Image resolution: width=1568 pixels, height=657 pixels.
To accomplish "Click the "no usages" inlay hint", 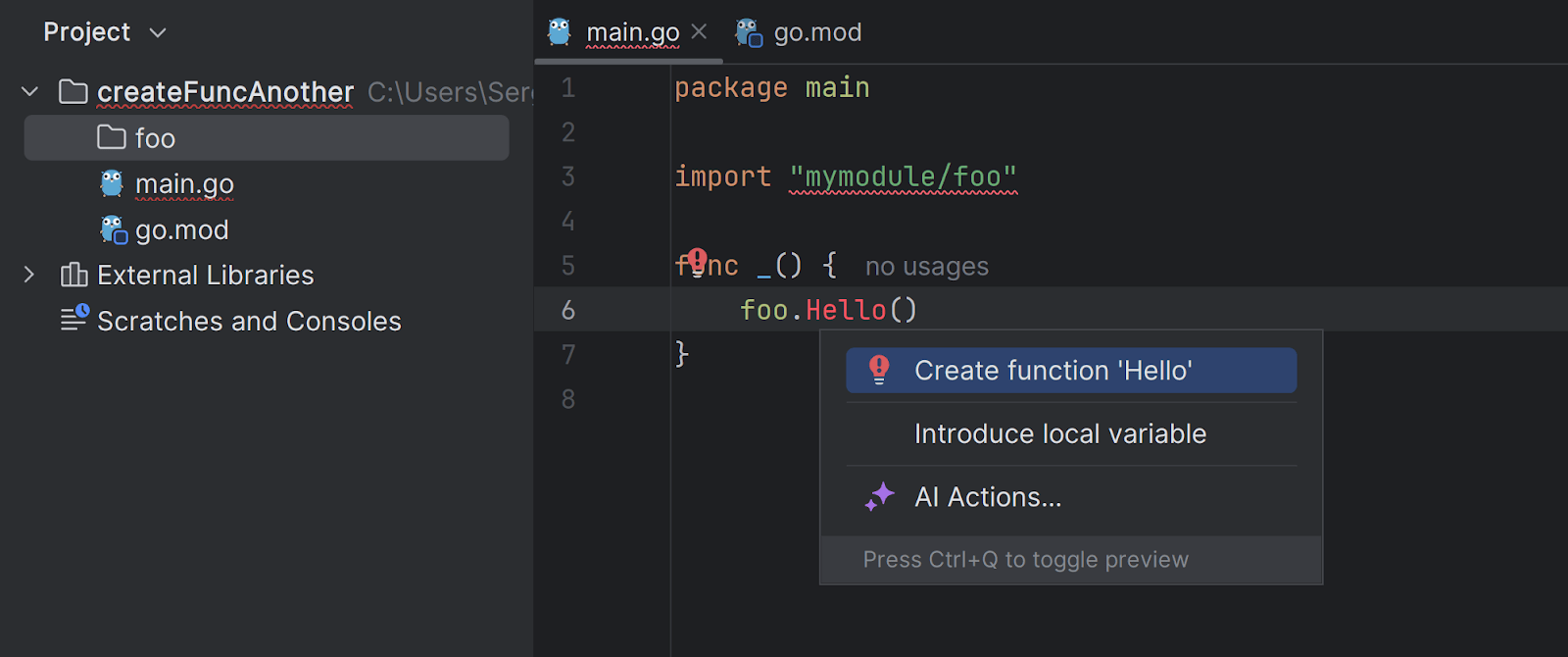I will coord(926,267).
